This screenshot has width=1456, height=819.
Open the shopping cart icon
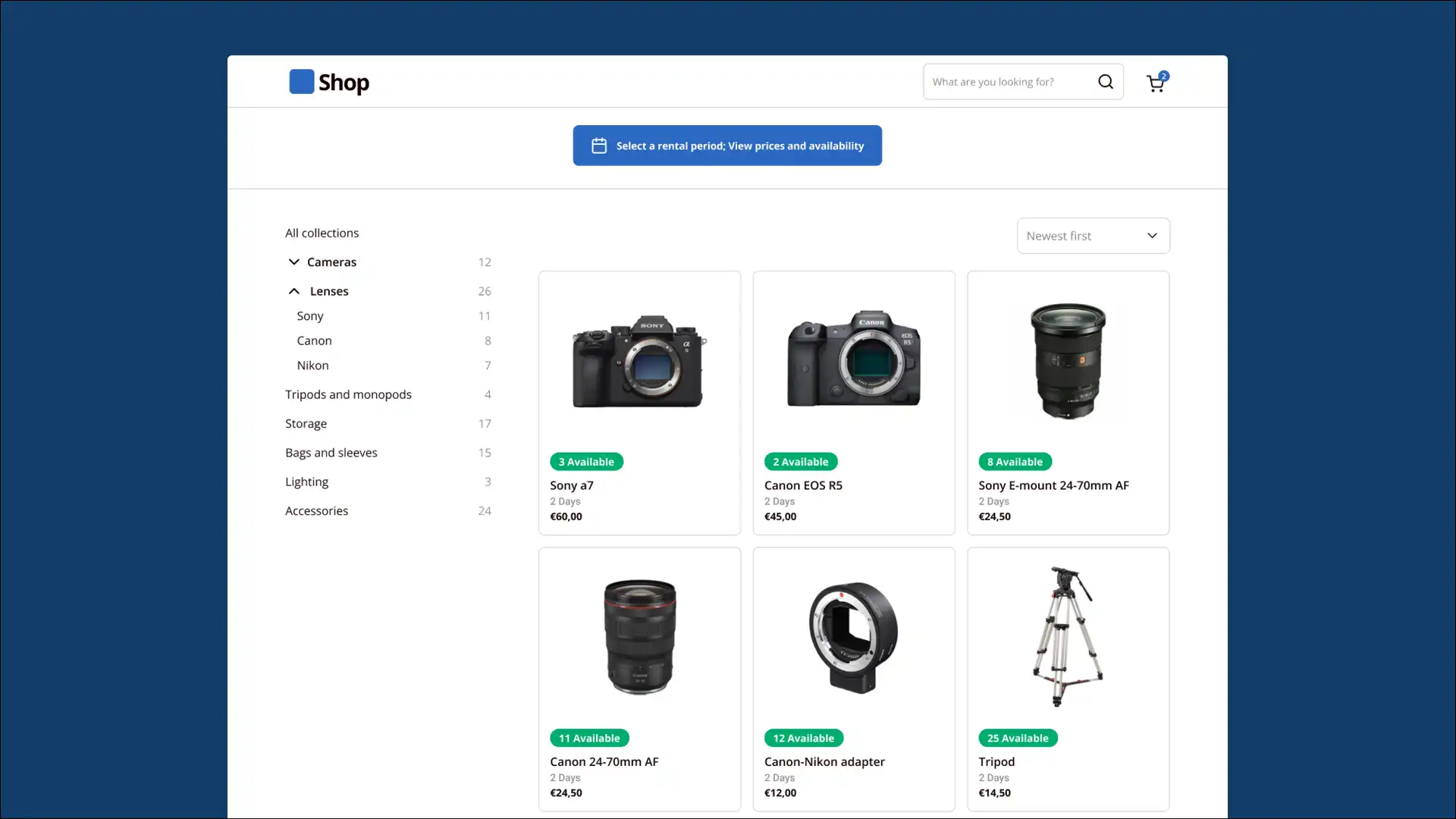[x=1155, y=83]
